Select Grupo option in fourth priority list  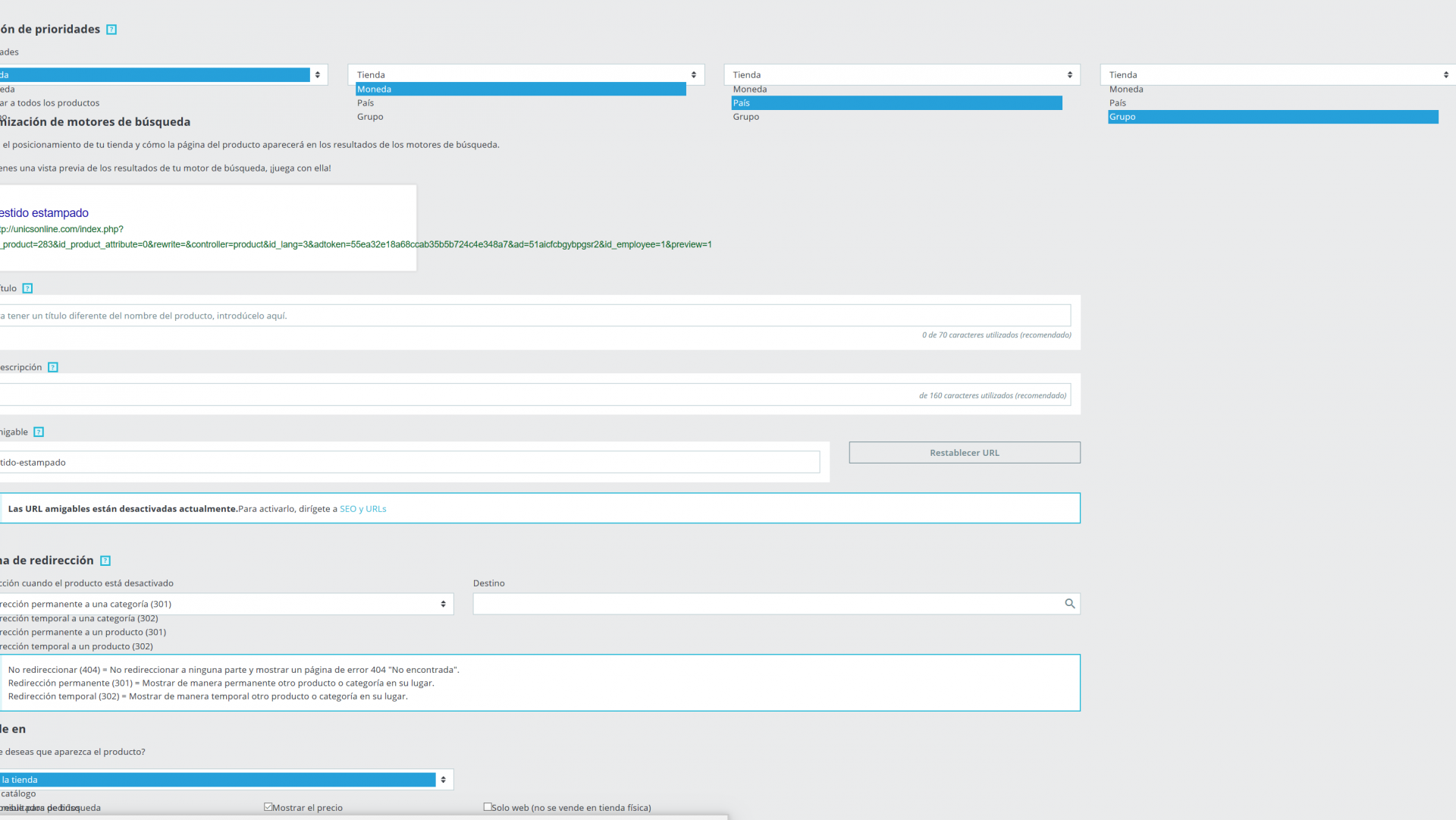tap(1272, 117)
